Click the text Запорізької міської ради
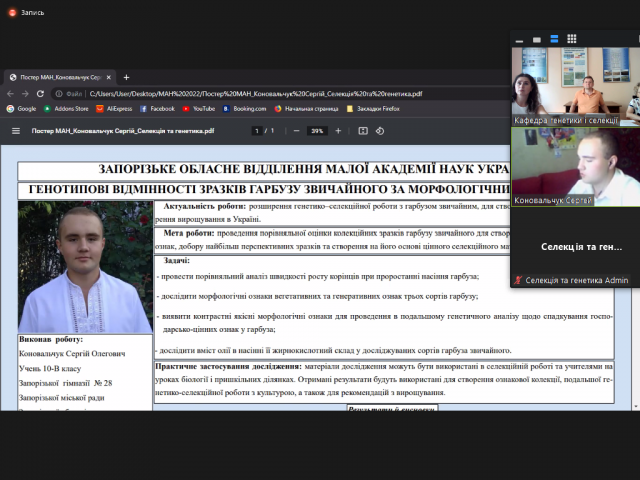This screenshot has width=640, height=480. coord(62,398)
